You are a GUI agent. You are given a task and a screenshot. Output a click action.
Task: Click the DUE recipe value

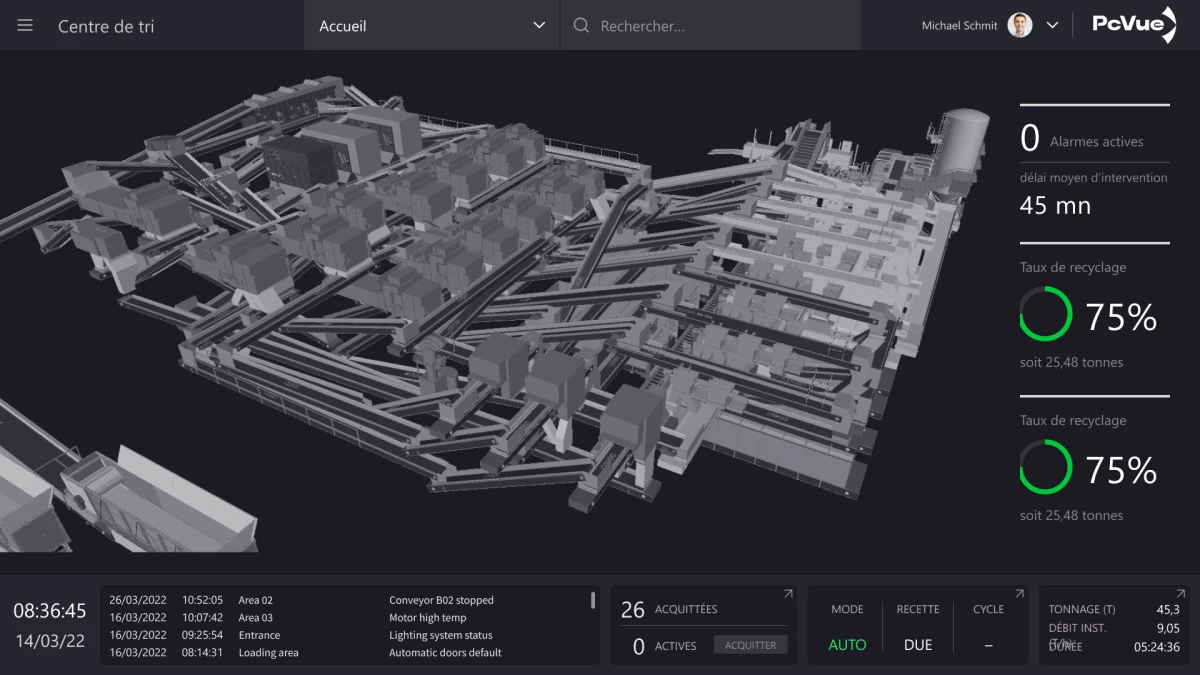[x=917, y=645]
